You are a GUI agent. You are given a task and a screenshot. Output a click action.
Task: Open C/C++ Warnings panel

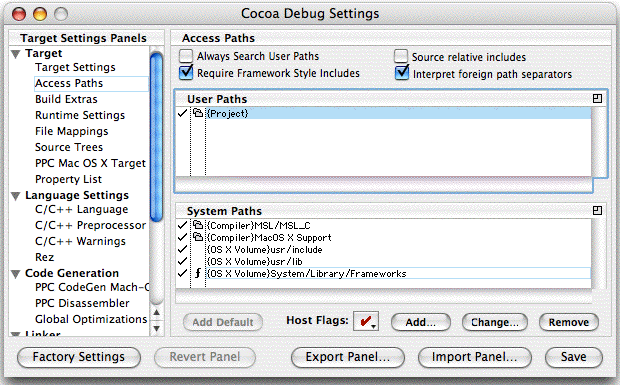(80, 241)
